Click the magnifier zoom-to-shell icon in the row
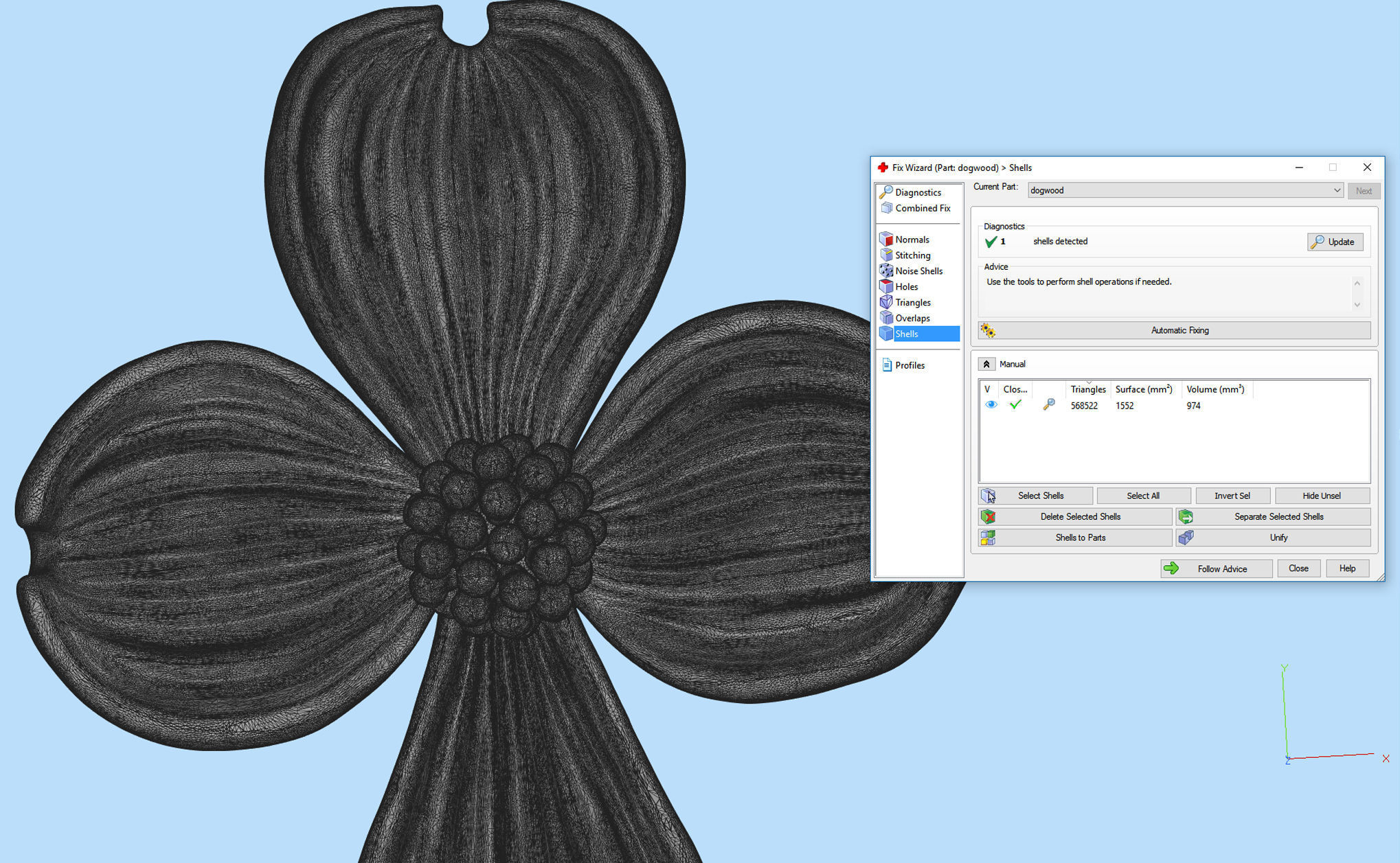 (x=1048, y=405)
